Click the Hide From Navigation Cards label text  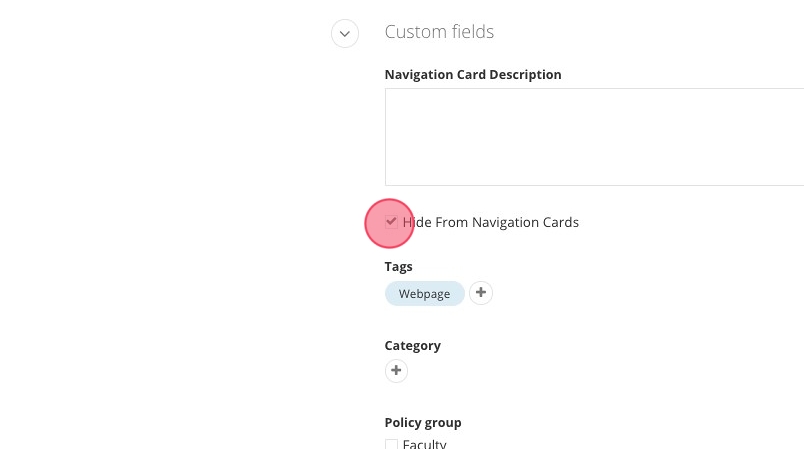point(490,222)
